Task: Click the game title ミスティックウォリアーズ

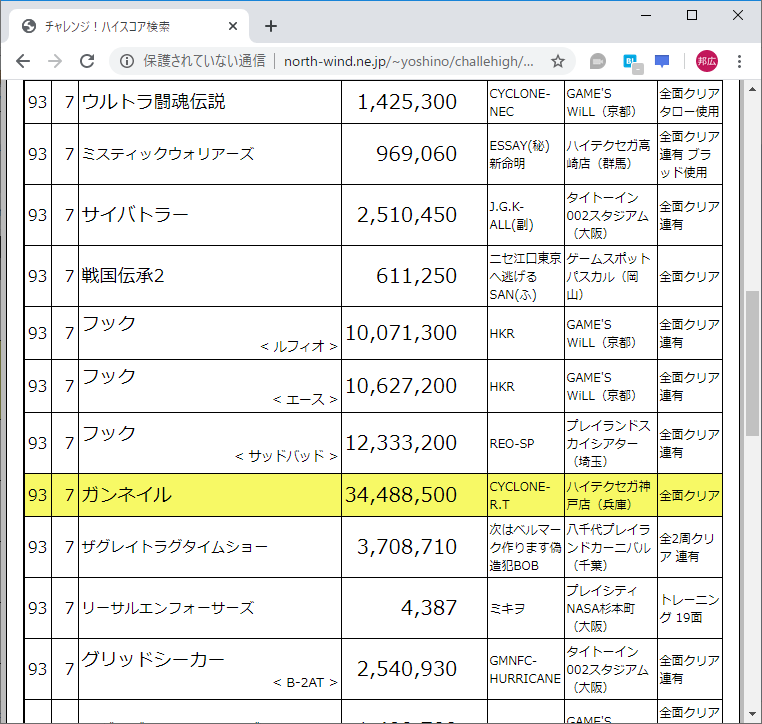Action: click(x=168, y=154)
